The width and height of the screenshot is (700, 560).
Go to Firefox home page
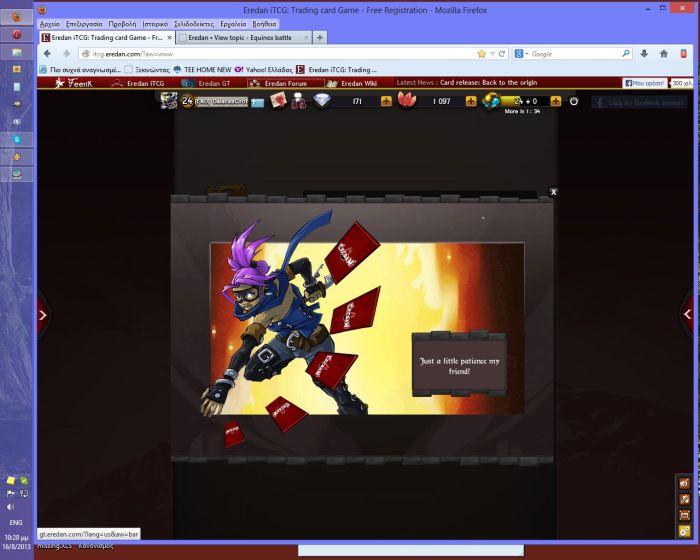[664, 54]
